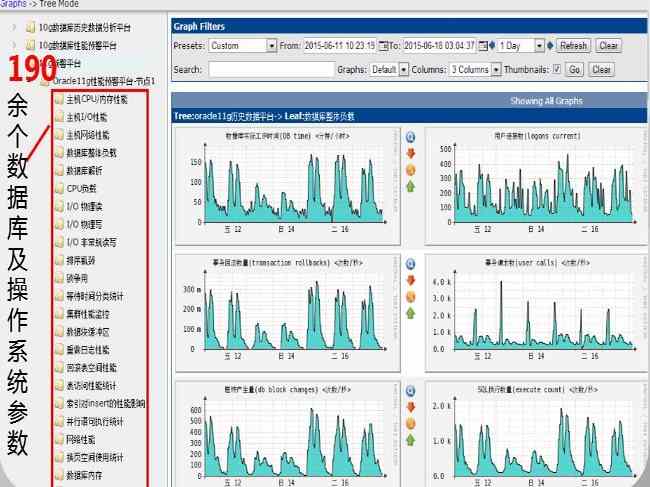The image size is (650, 487).
Task: Open the execute count graph thumbnail
Action: [537, 434]
